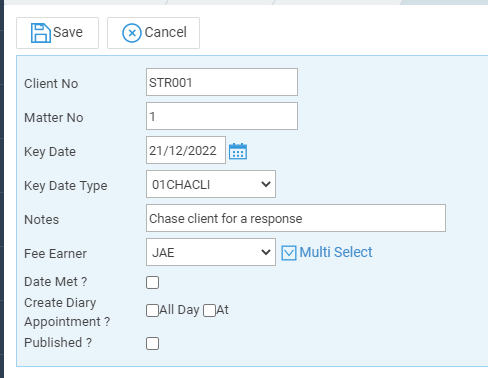The height and width of the screenshot is (378, 488).
Task: Focus the Client No field containing STR001
Action: (222, 82)
